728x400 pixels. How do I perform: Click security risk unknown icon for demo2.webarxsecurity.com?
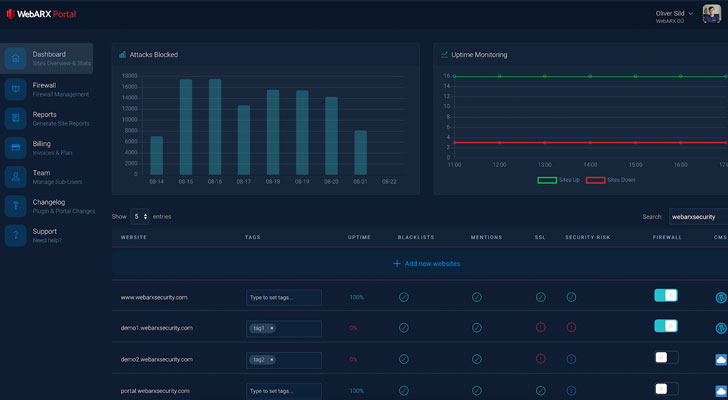pyautogui.click(x=572, y=359)
